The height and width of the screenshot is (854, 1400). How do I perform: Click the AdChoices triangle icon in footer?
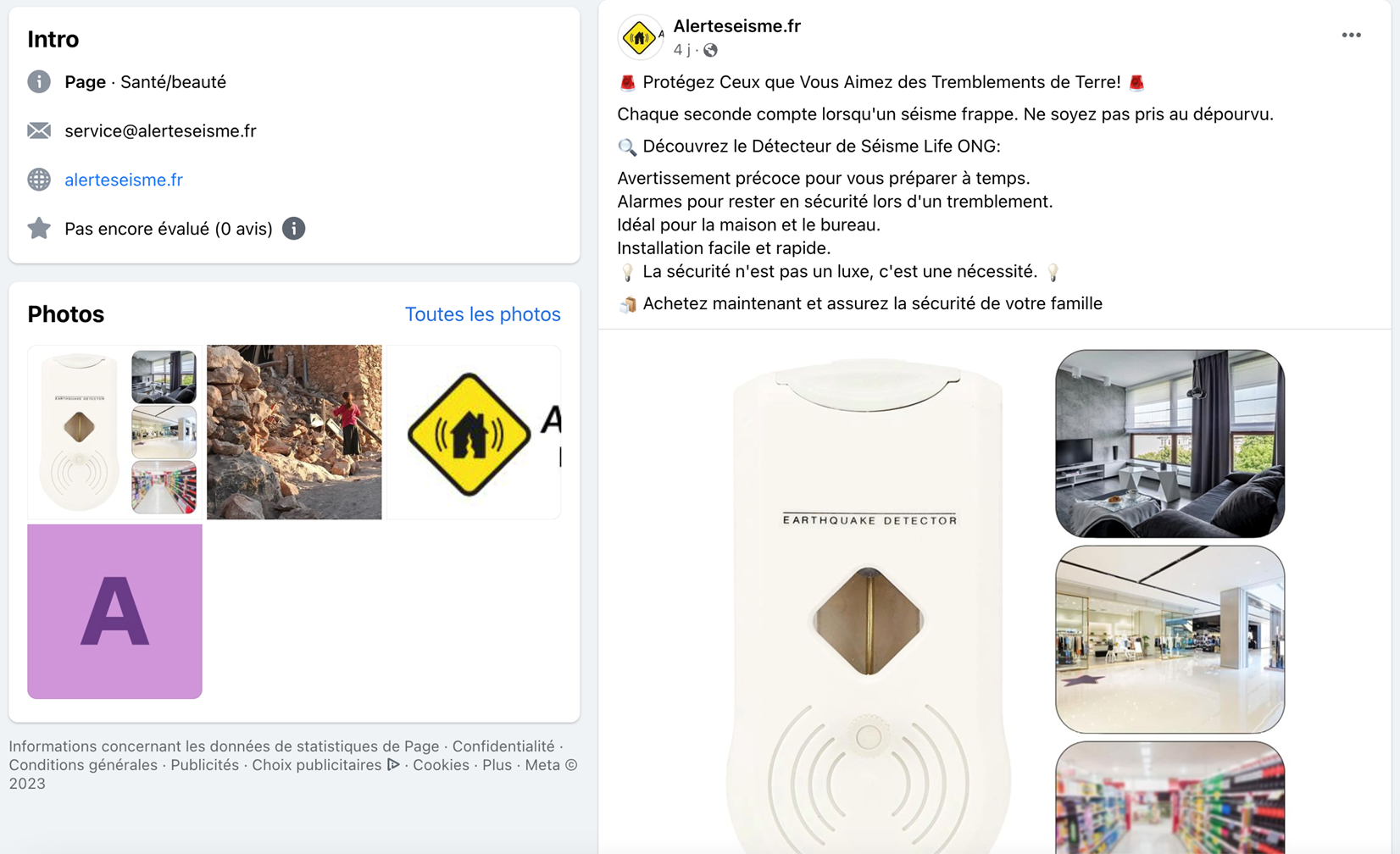(x=393, y=765)
